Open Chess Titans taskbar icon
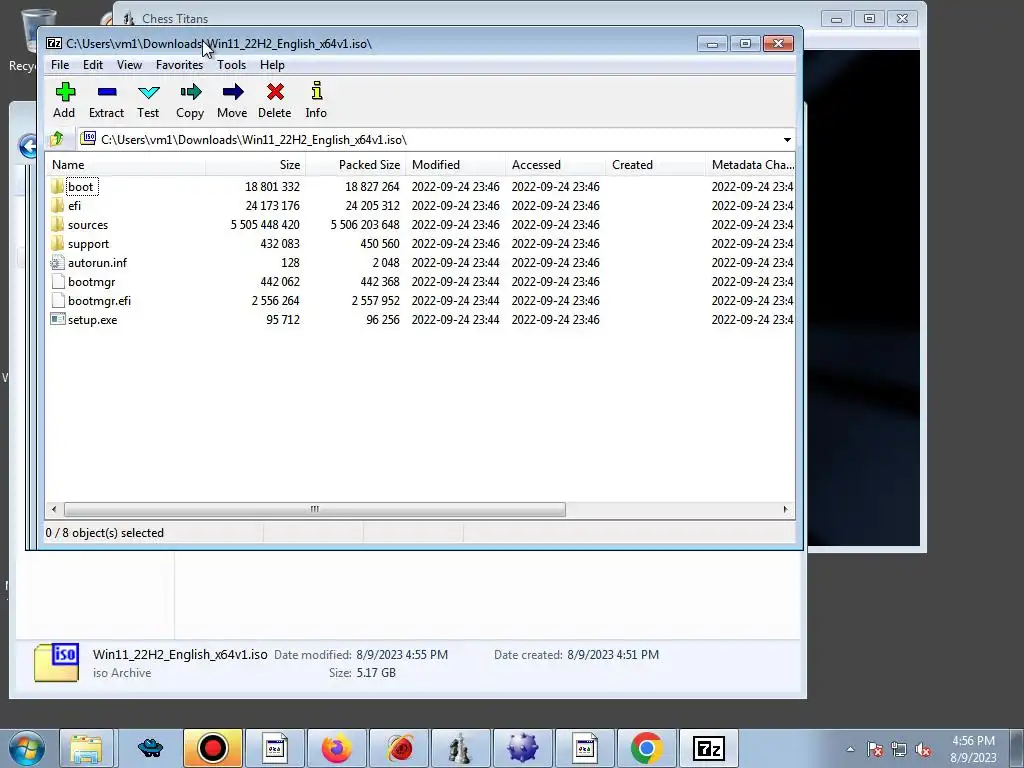Image resolution: width=1024 pixels, height=768 pixels. [x=460, y=748]
